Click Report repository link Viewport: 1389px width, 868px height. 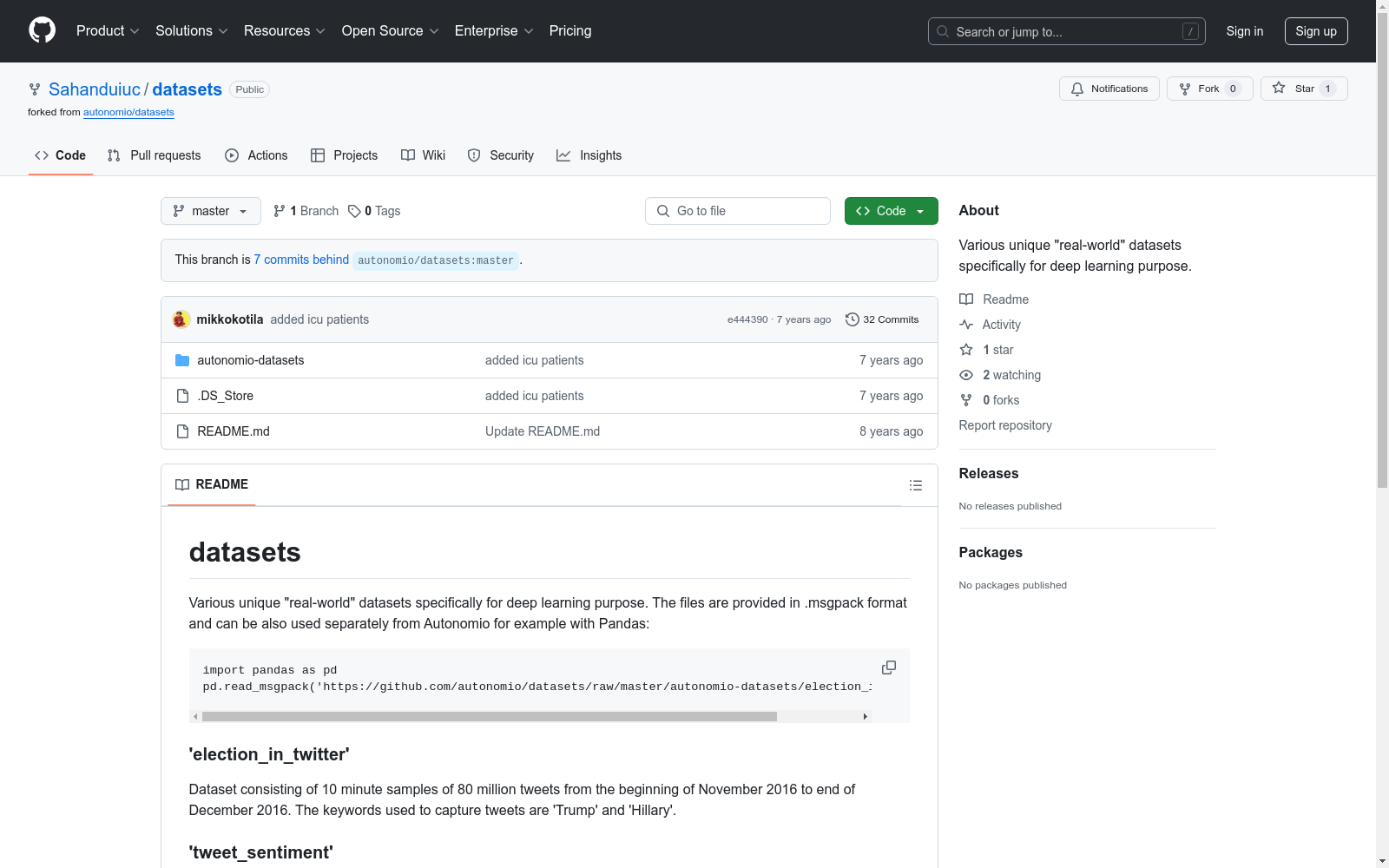click(1005, 425)
